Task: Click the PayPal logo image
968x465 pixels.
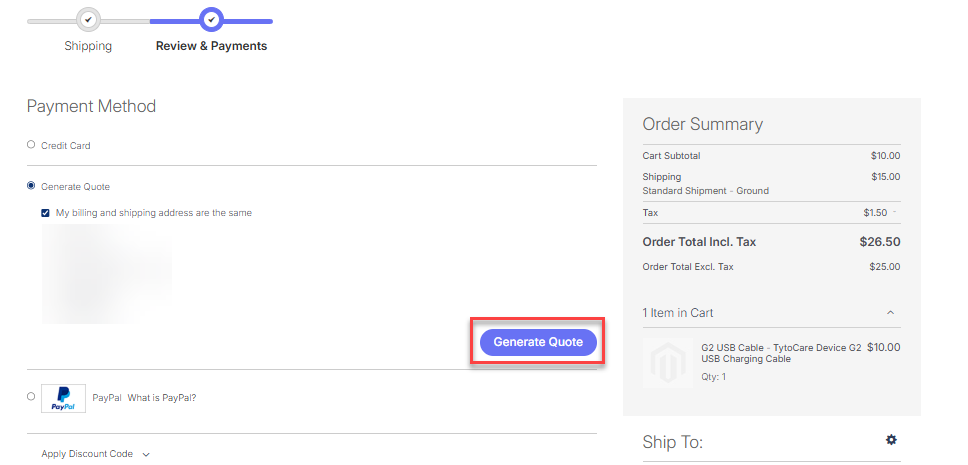Action: click(x=64, y=398)
